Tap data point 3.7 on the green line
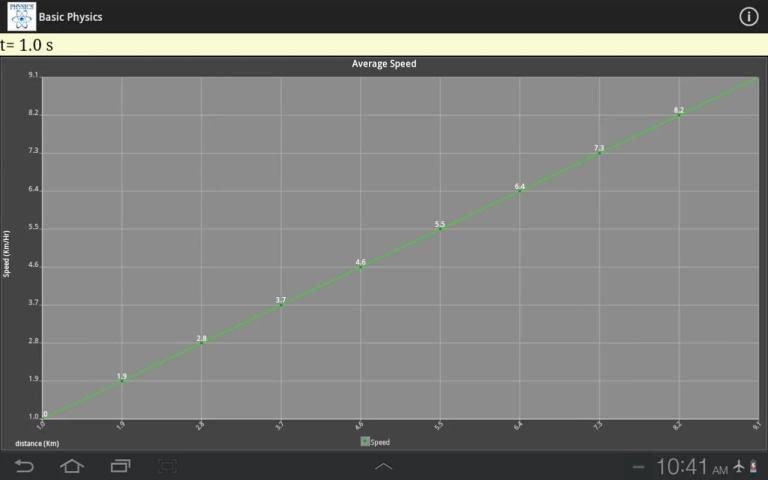 point(281,305)
